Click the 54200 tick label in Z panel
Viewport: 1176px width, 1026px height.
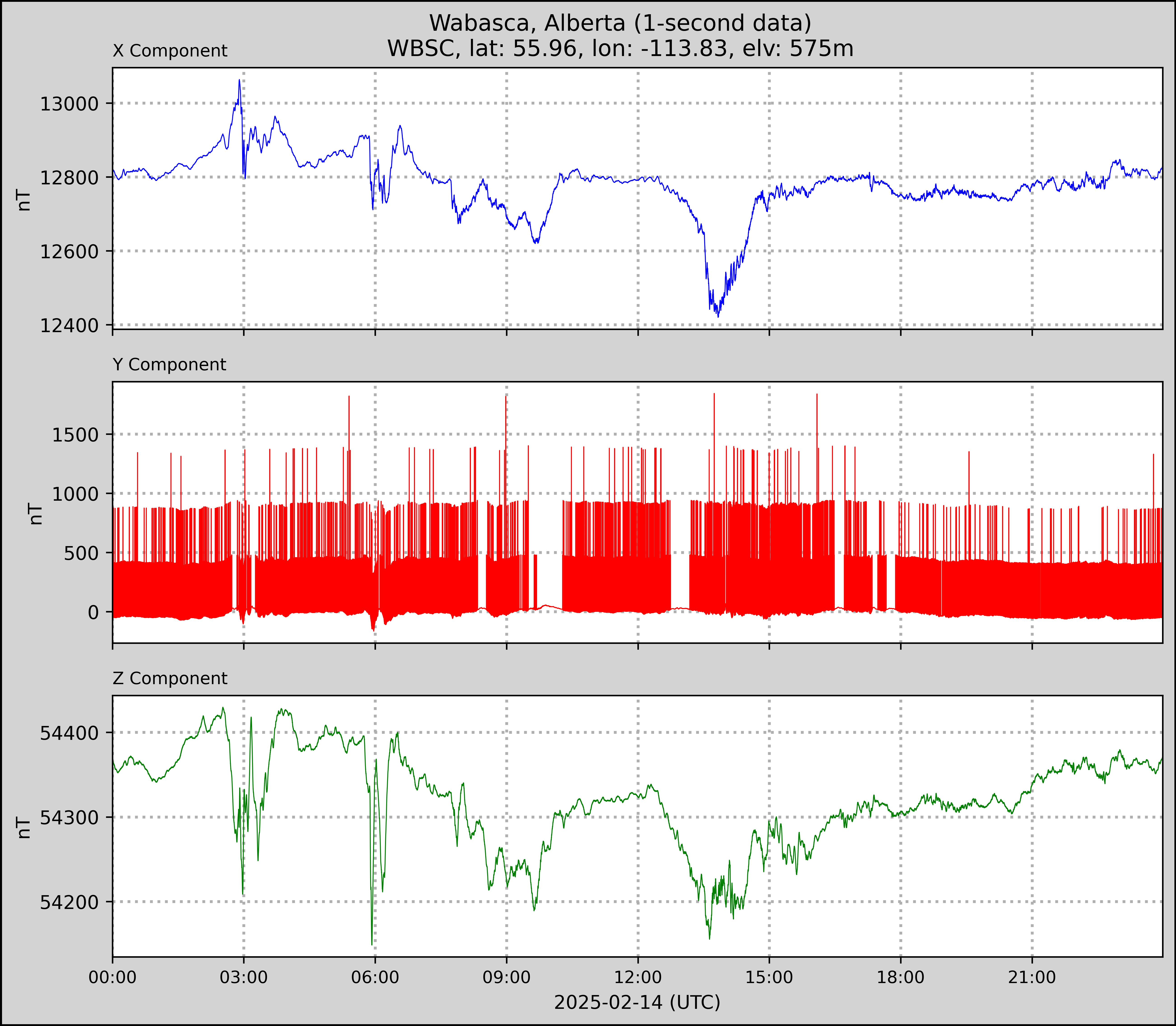[69, 902]
